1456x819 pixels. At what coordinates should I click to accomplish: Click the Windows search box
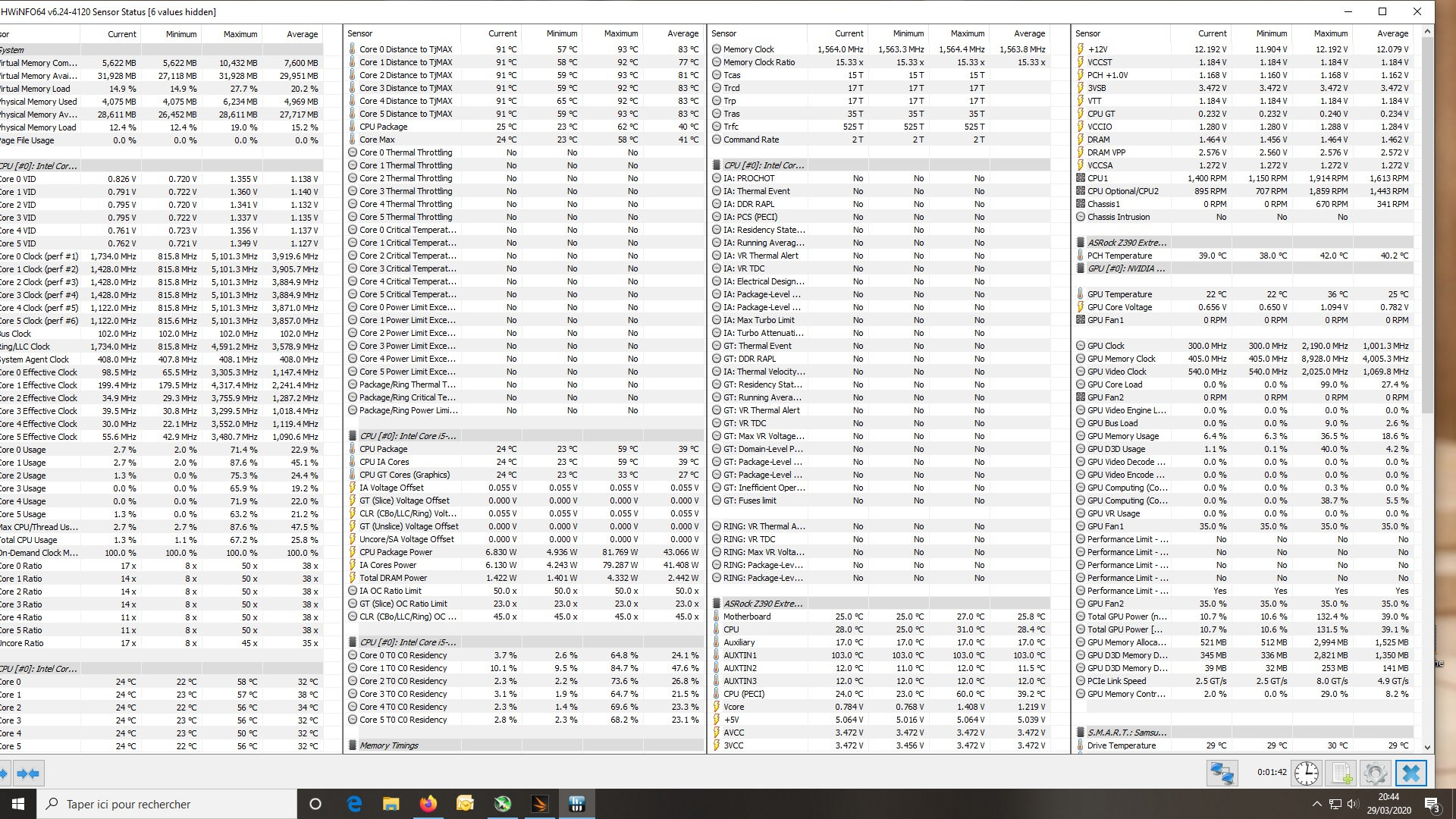167,804
